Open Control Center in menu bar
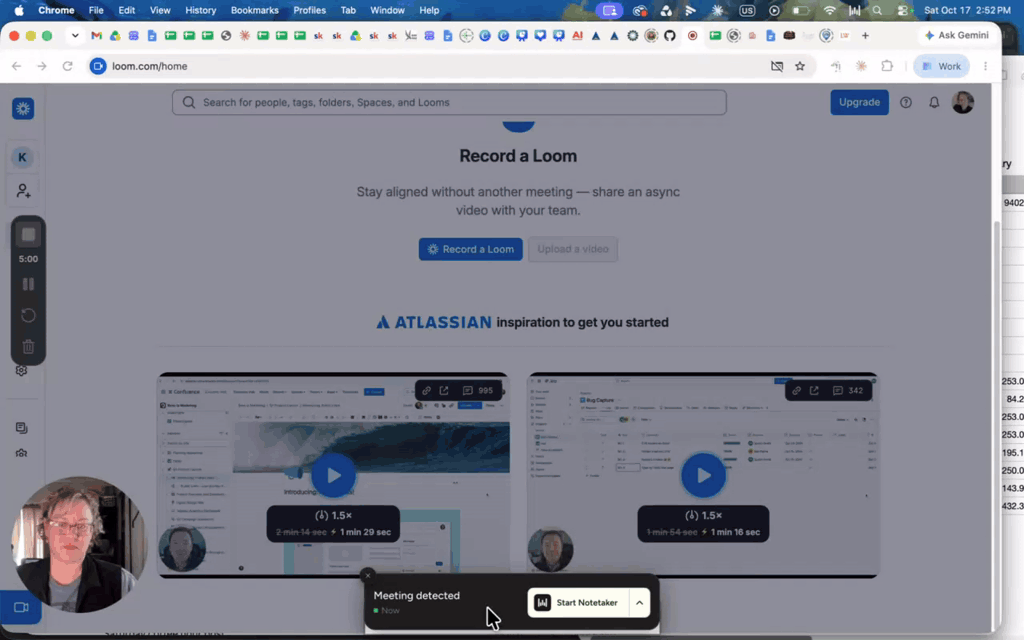 903,10
